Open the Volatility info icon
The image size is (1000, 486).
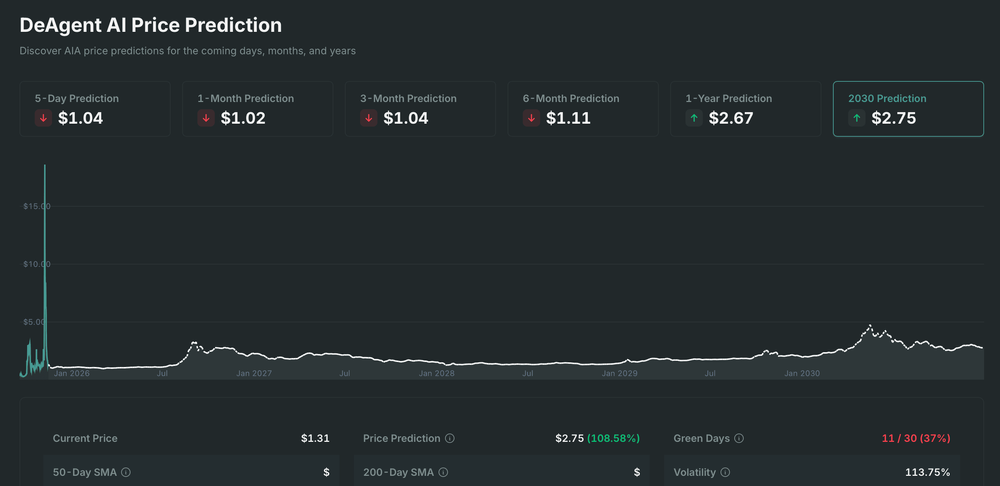(725, 472)
